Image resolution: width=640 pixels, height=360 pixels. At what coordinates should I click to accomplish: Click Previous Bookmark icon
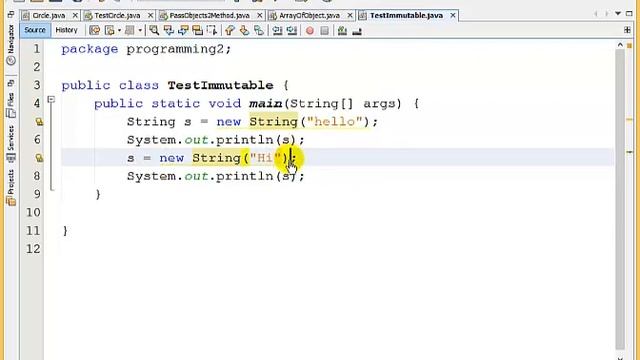(230, 31)
